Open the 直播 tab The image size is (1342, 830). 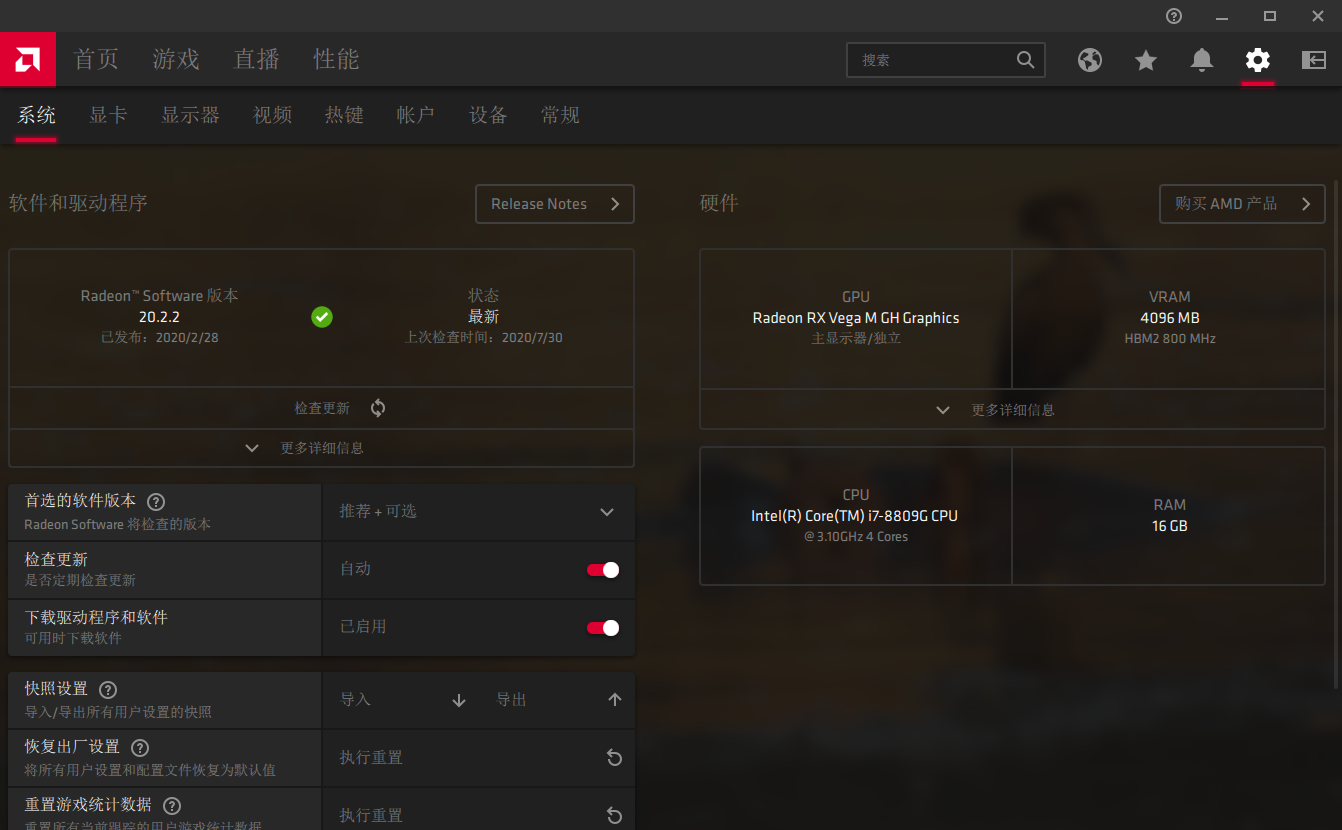pos(256,59)
